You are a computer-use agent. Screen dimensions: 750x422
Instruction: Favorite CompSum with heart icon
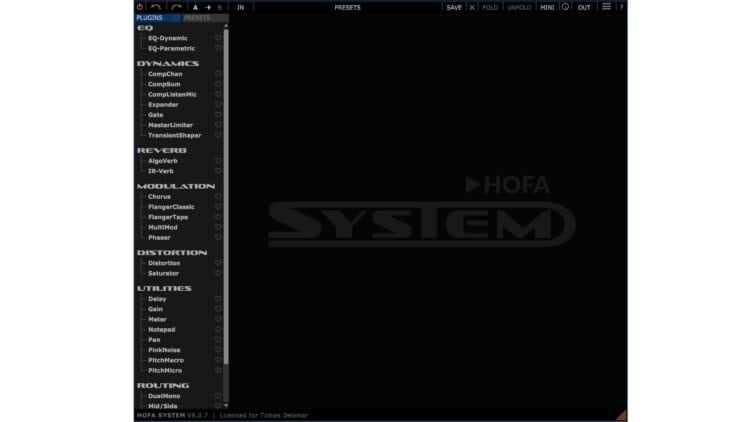218,84
